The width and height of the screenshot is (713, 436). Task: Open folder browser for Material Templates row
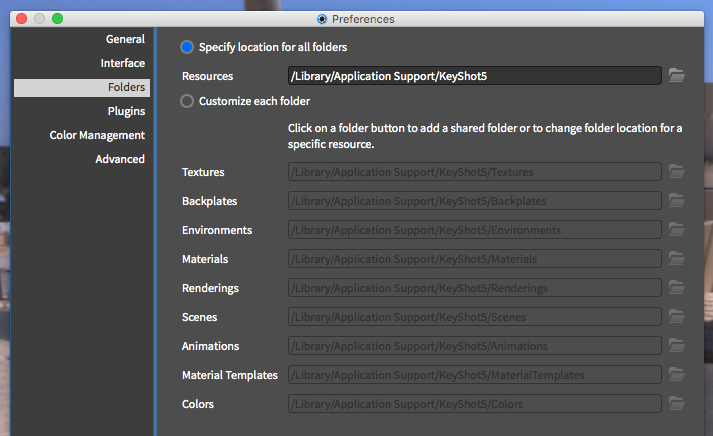coord(677,375)
